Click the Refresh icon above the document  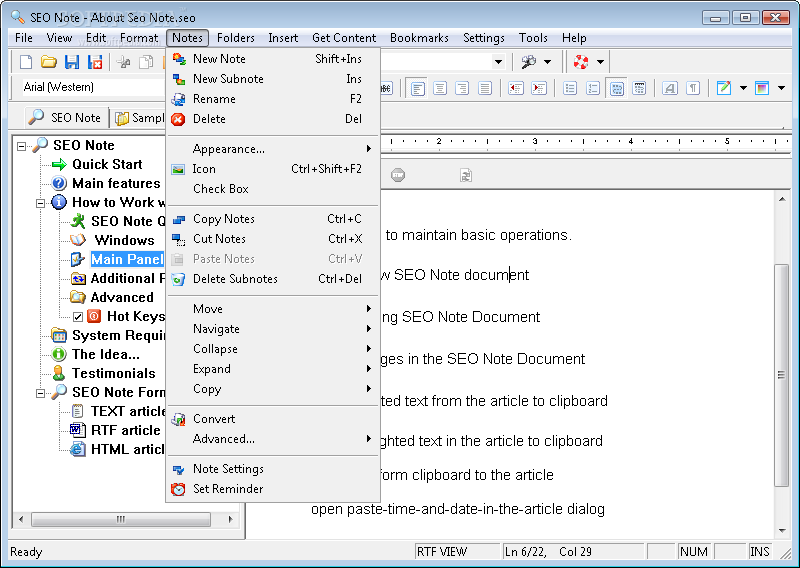pos(466,175)
